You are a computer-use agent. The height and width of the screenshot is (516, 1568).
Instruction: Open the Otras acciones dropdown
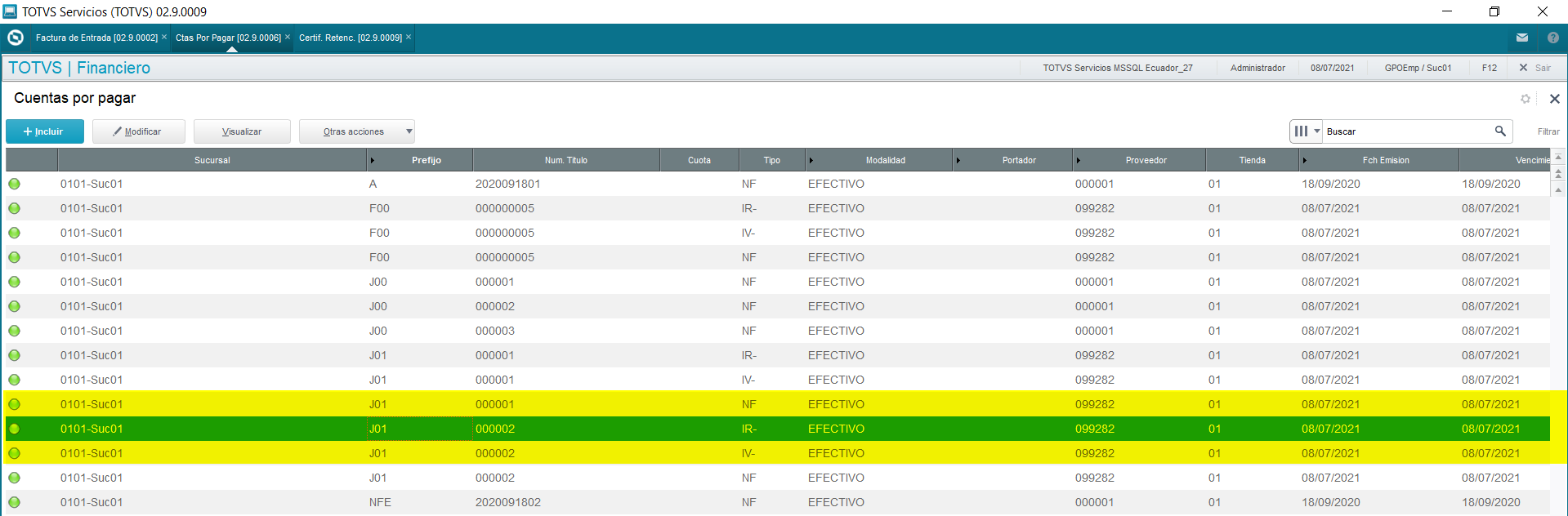(357, 131)
